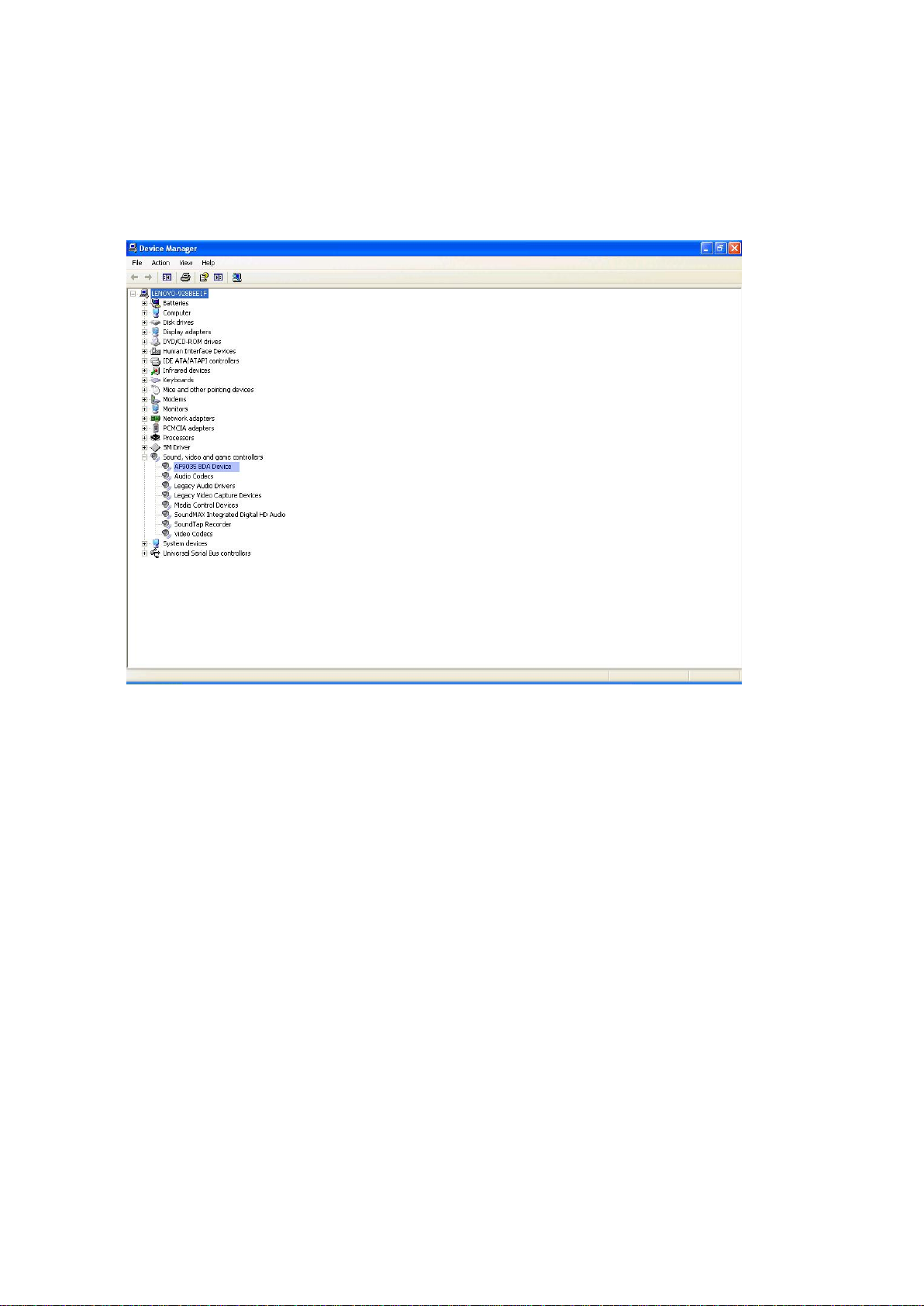
Task: Click the Sound, video and game controllers icon
Action: point(155,457)
